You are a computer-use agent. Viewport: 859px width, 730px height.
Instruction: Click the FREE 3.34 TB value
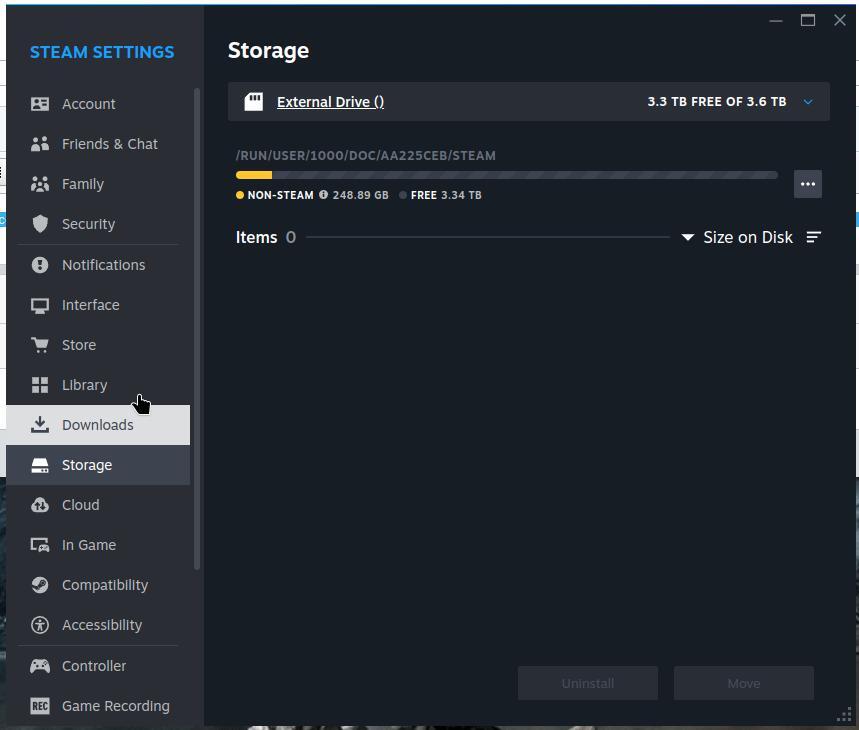pos(446,195)
